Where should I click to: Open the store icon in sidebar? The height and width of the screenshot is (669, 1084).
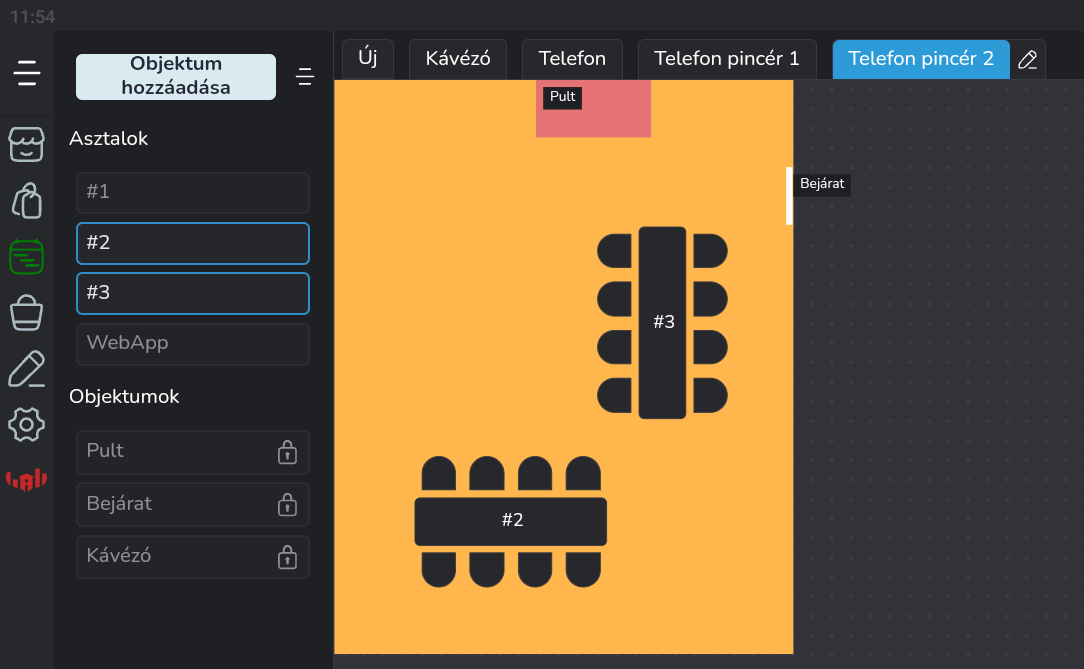[x=27, y=144]
